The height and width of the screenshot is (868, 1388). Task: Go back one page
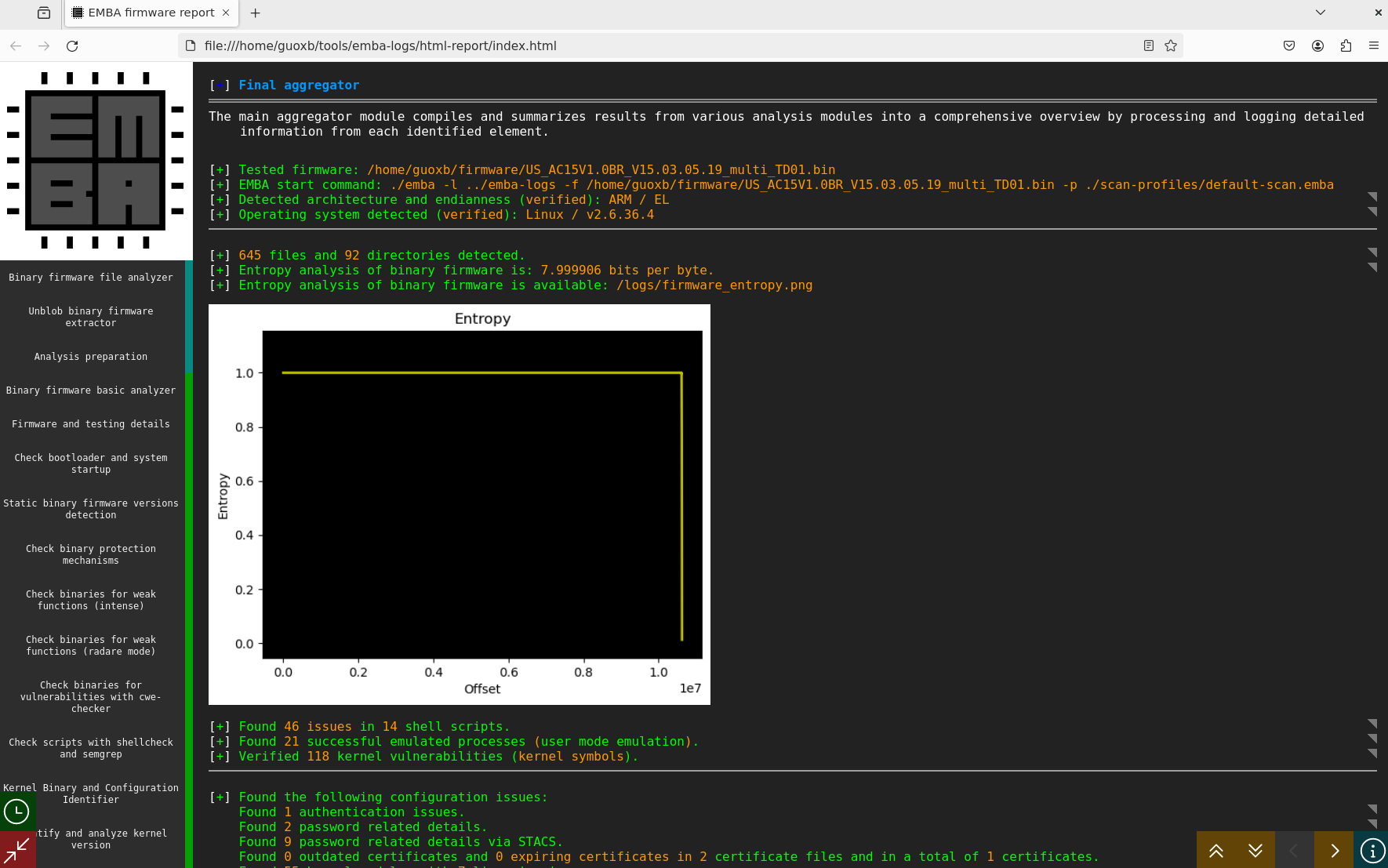pos(16,45)
